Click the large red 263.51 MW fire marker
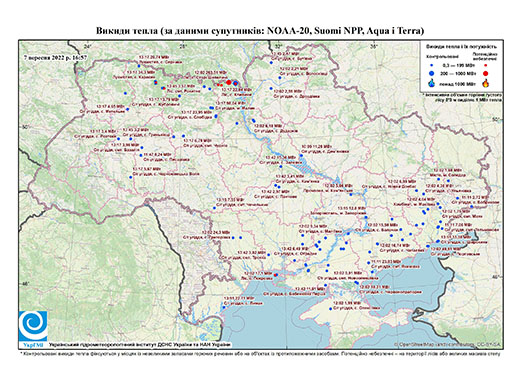 [x=228, y=82]
